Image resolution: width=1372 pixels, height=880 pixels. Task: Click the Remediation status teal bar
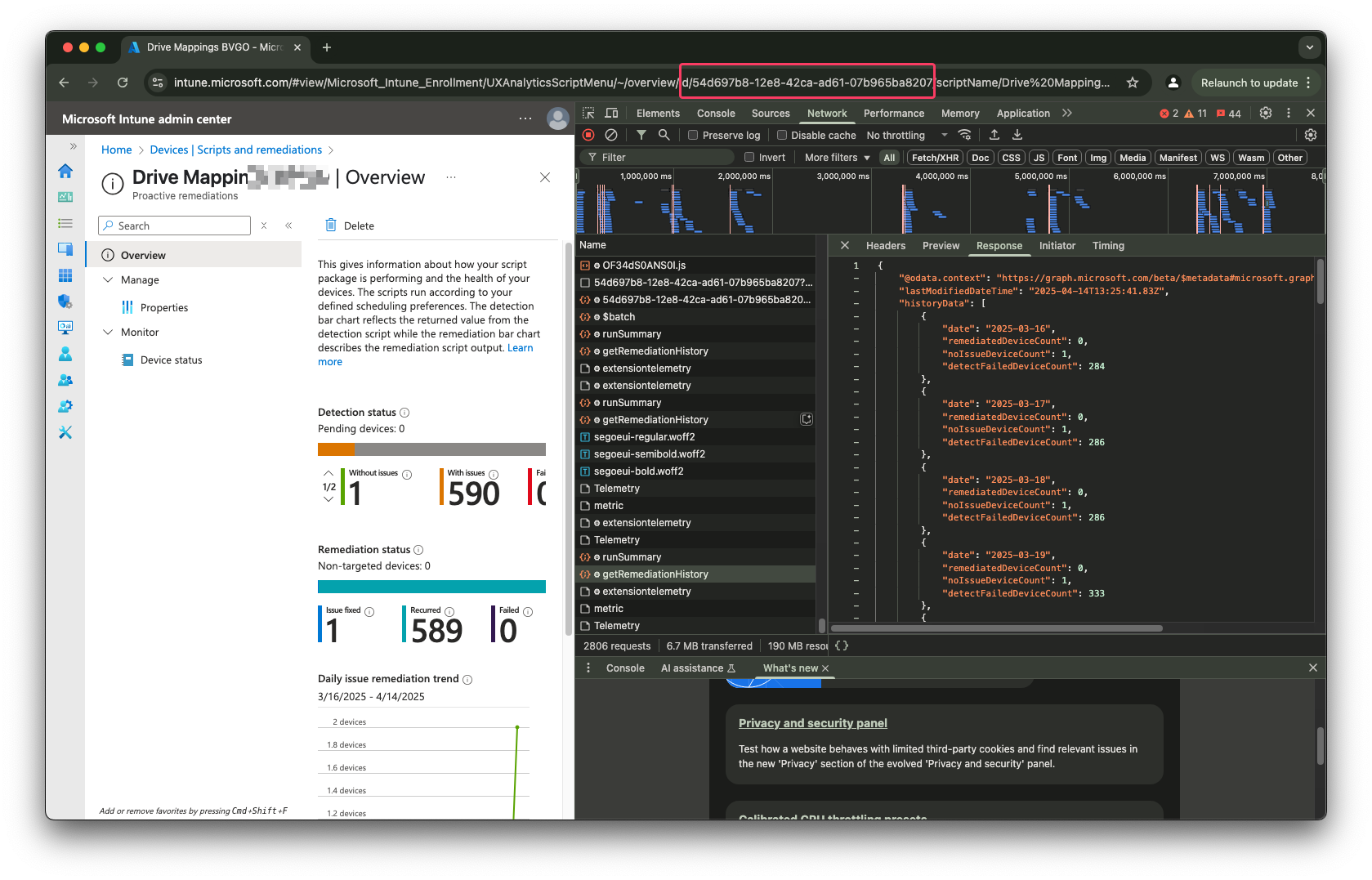[431, 587]
